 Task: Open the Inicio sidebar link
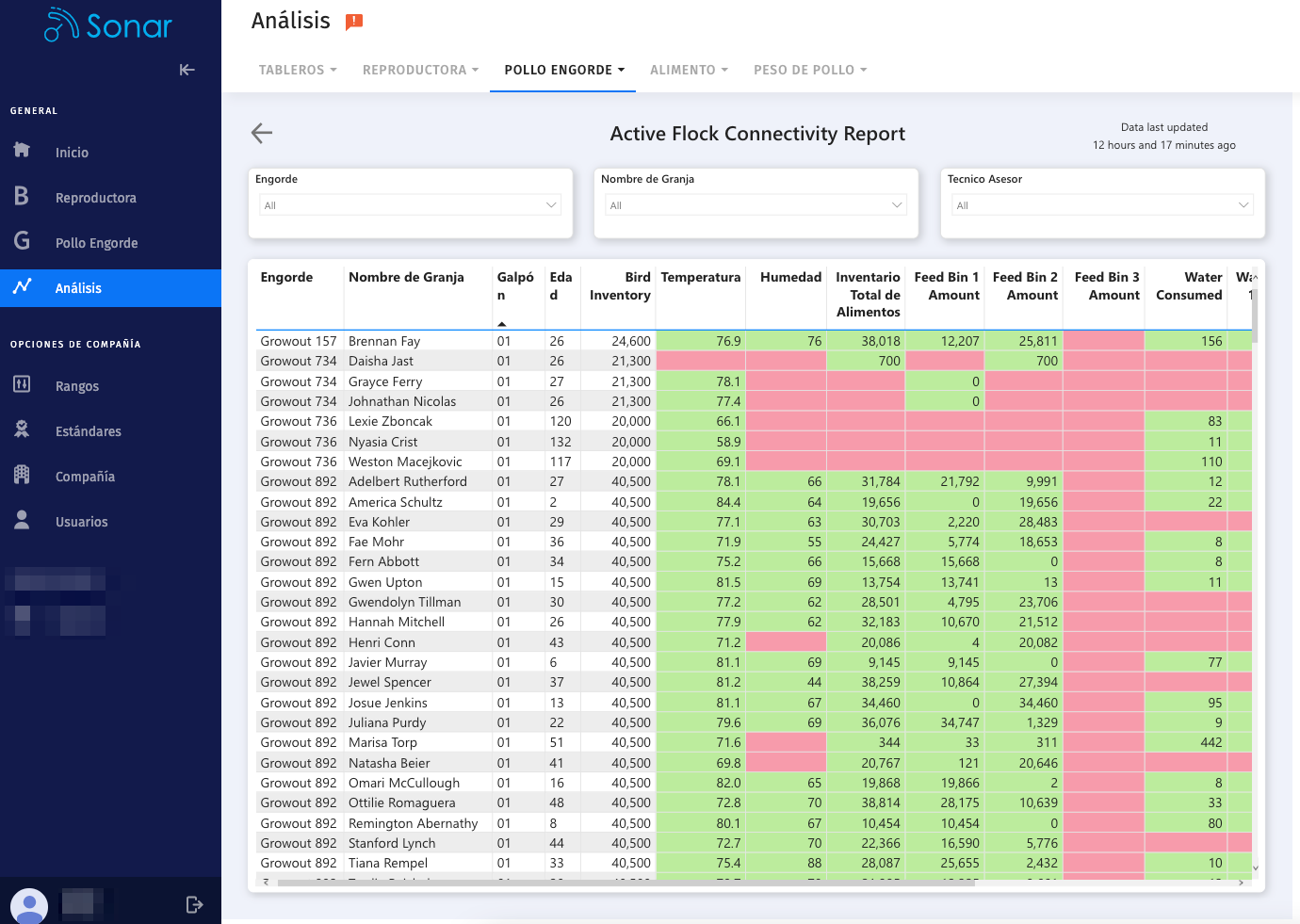click(72, 153)
